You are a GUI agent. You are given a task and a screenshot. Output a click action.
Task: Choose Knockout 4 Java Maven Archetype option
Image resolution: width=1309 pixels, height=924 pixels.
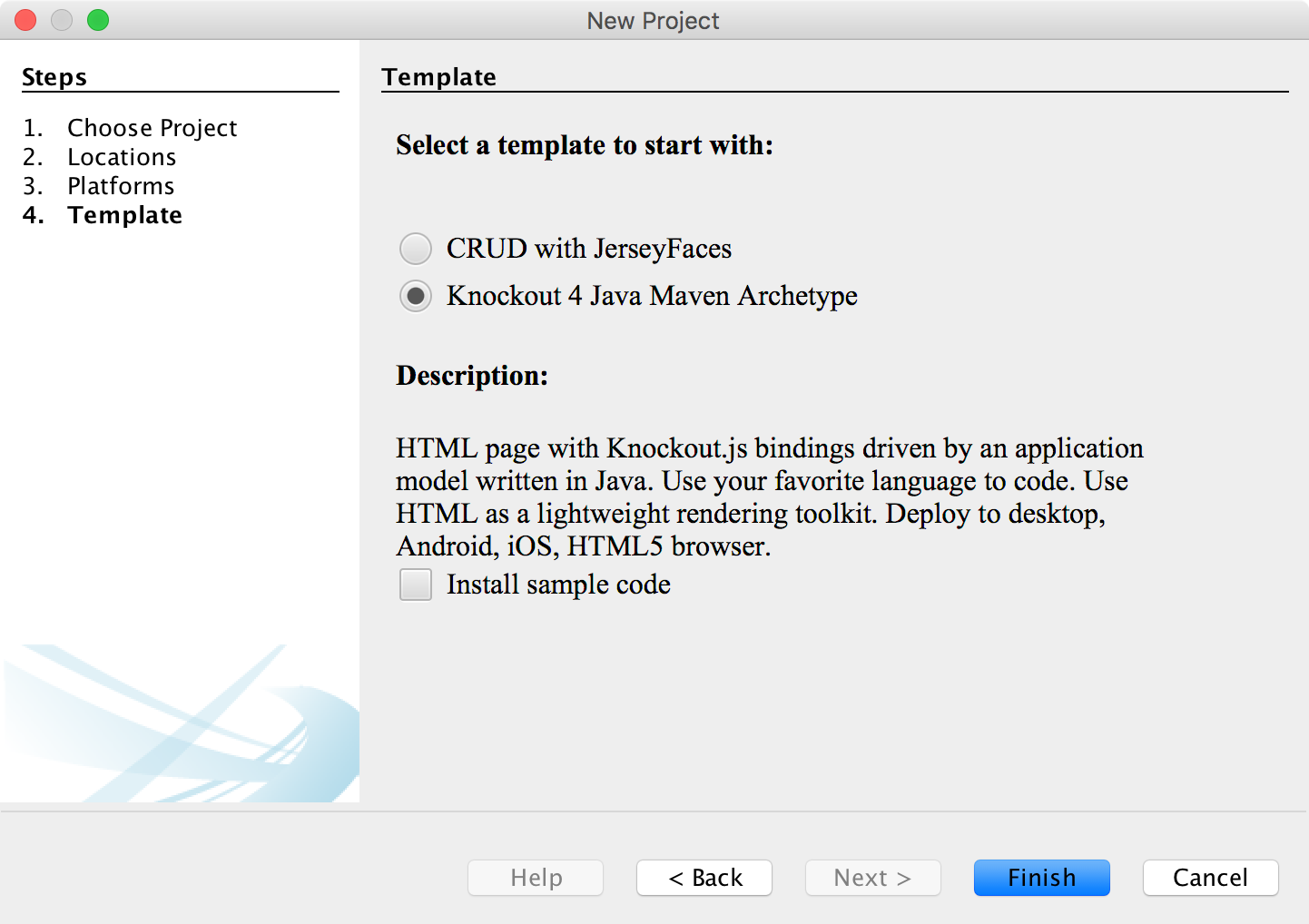[x=416, y=296]
